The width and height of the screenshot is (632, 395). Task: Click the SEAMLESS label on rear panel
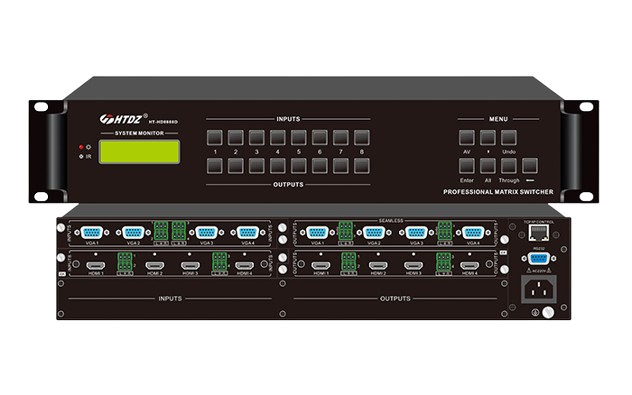click(391, 220)
